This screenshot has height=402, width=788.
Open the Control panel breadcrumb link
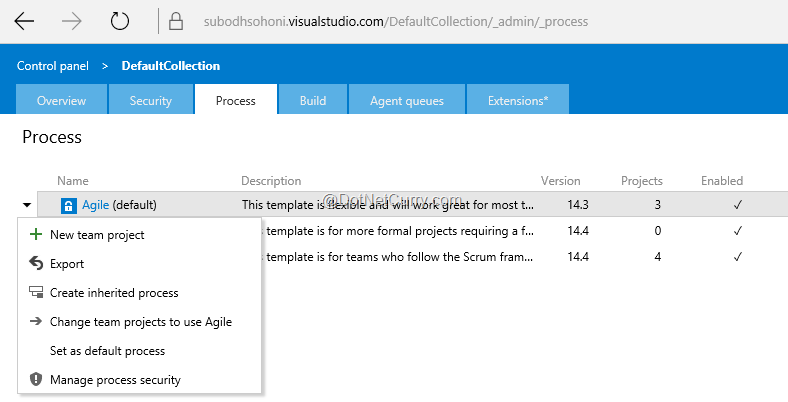[x=53, y=66]
